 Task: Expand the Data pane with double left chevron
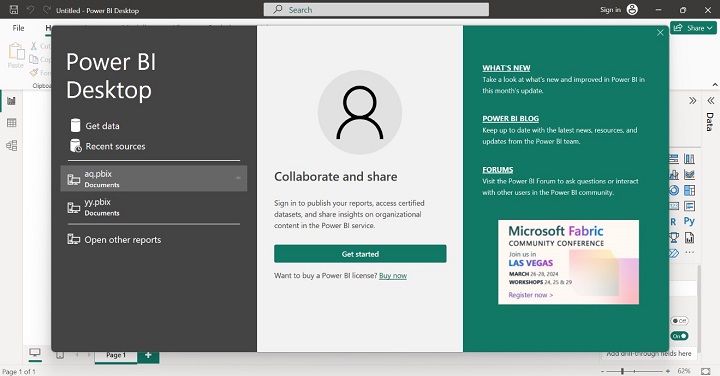[x=711, y=101]
